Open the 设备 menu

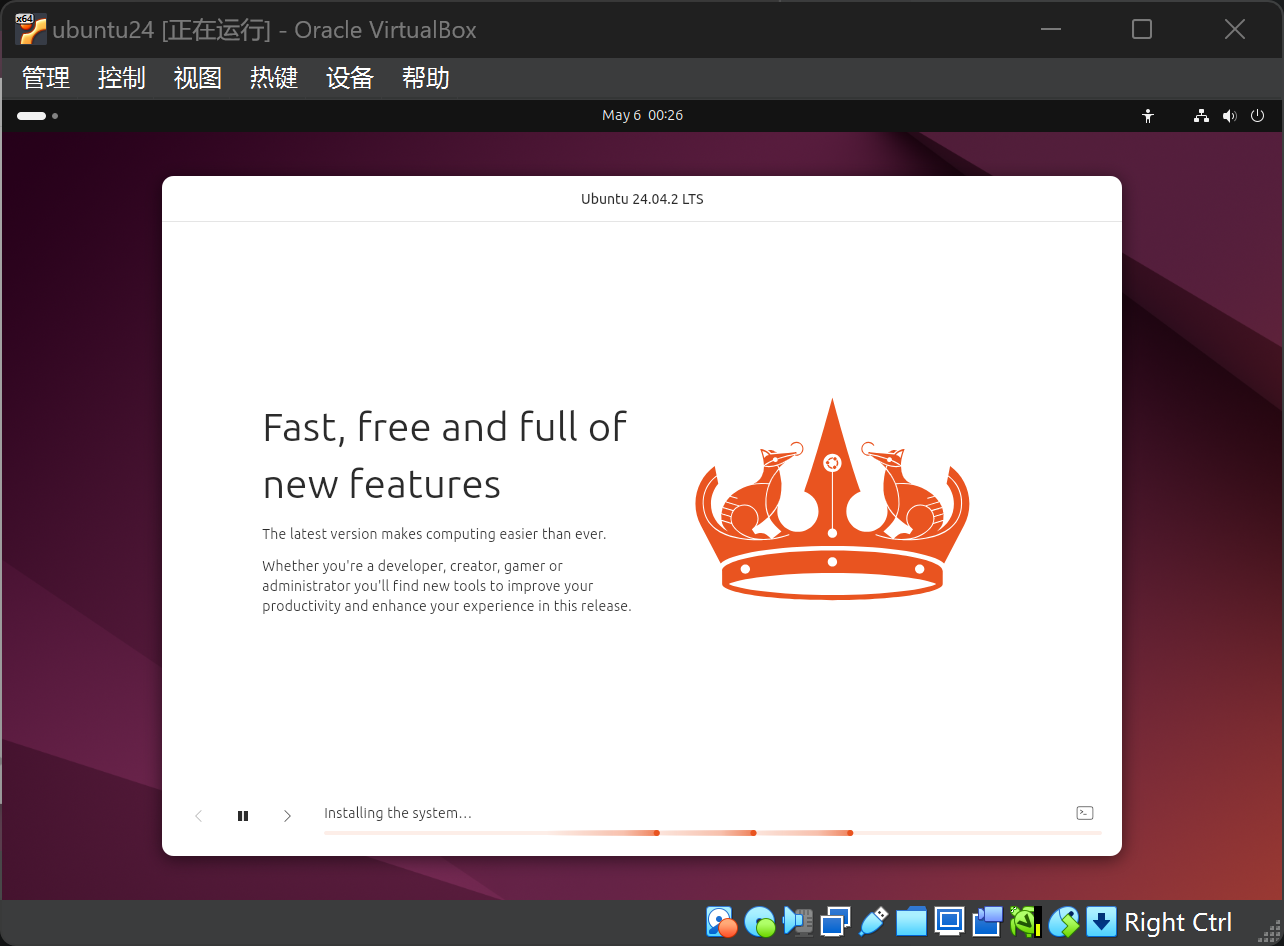coord(350,78)
